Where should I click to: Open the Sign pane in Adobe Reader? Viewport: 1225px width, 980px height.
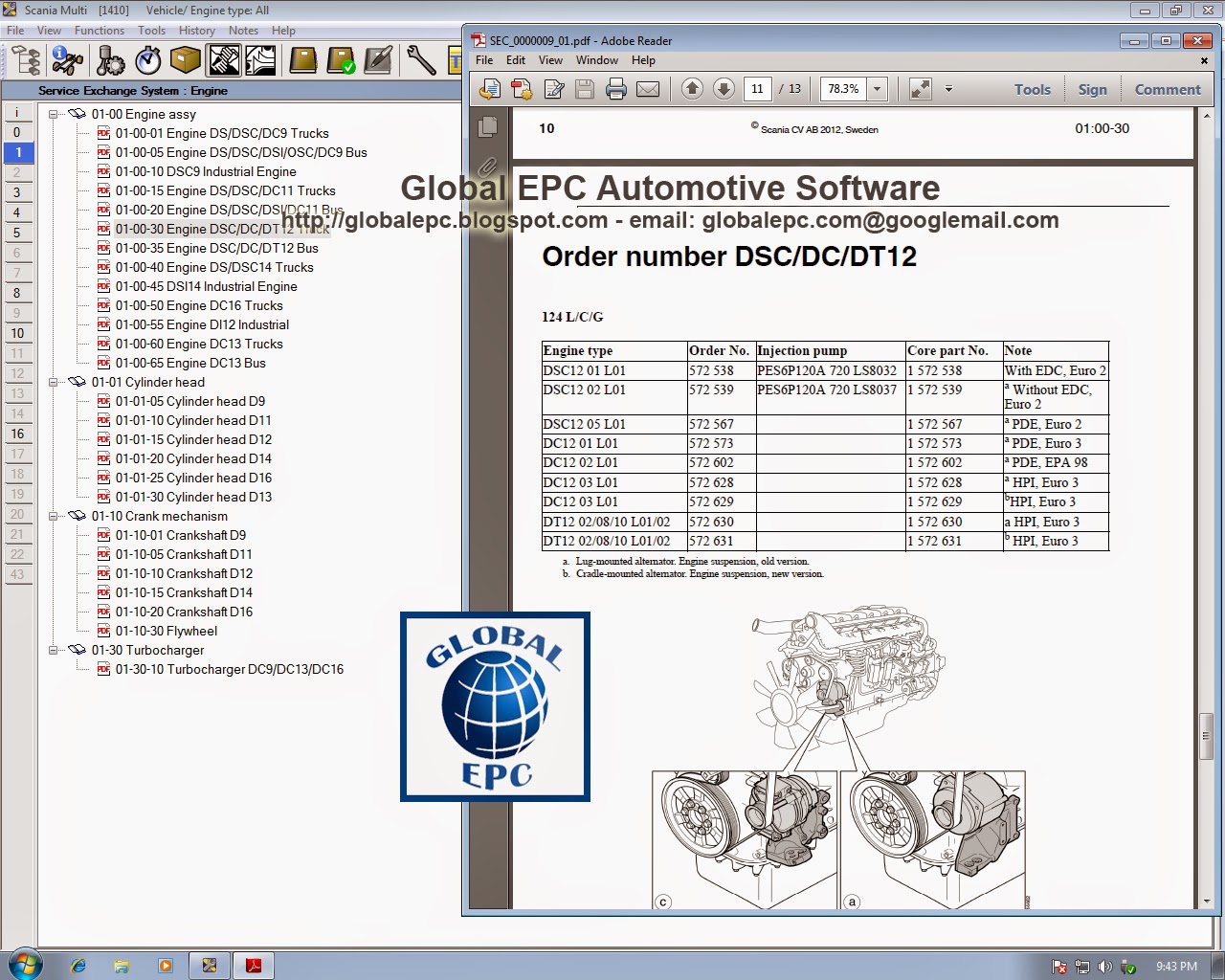tap(1093, 89)
